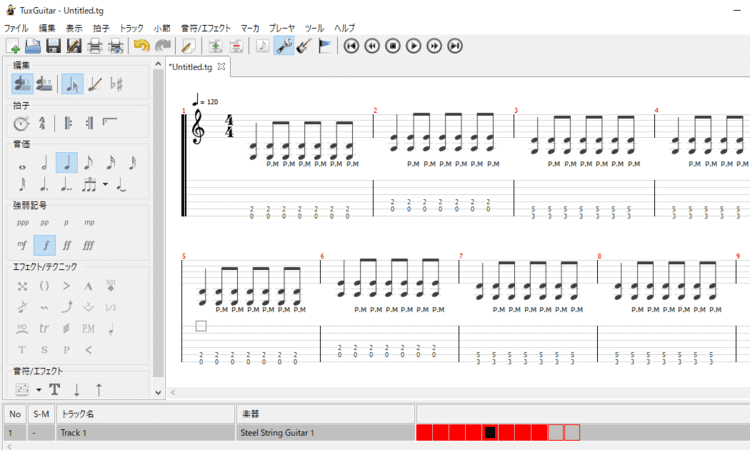Click the undo arrow icon

tap(140, 46)
